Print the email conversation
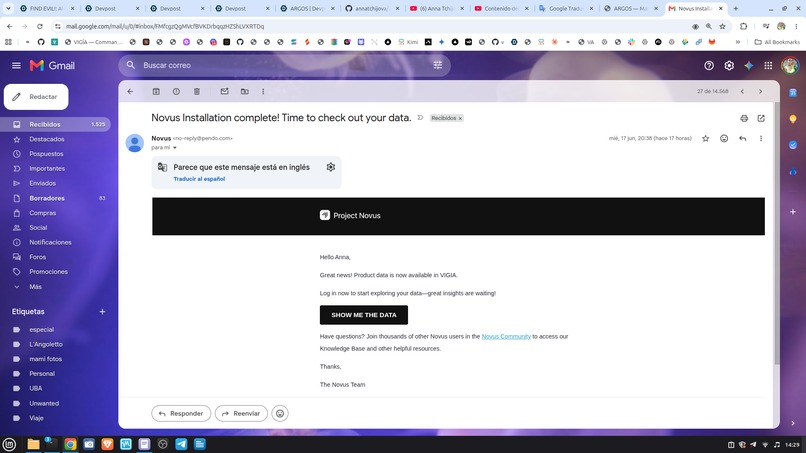 pos(744,118)
